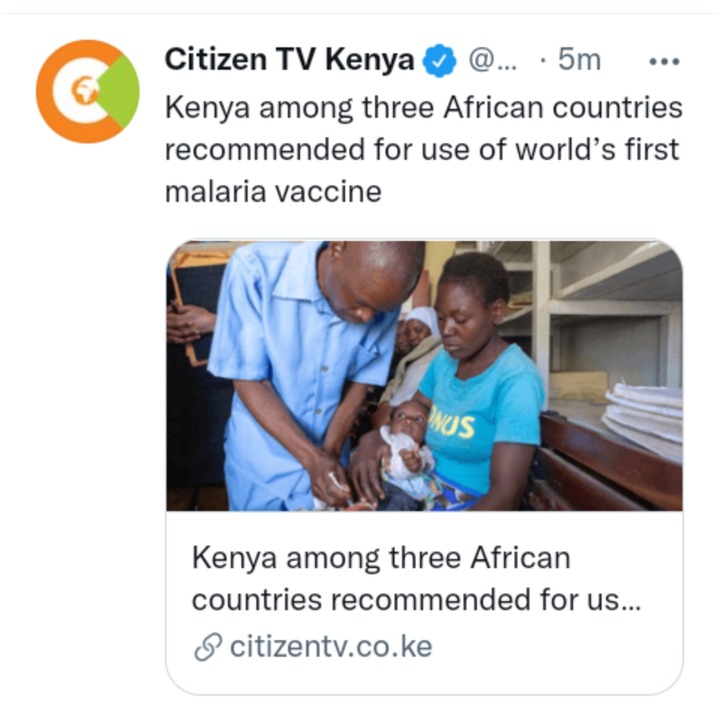Open the Citizen TV Kenya profile avatar
The width and height of the screenshot is (720, 701).
[x=88, y=91]
